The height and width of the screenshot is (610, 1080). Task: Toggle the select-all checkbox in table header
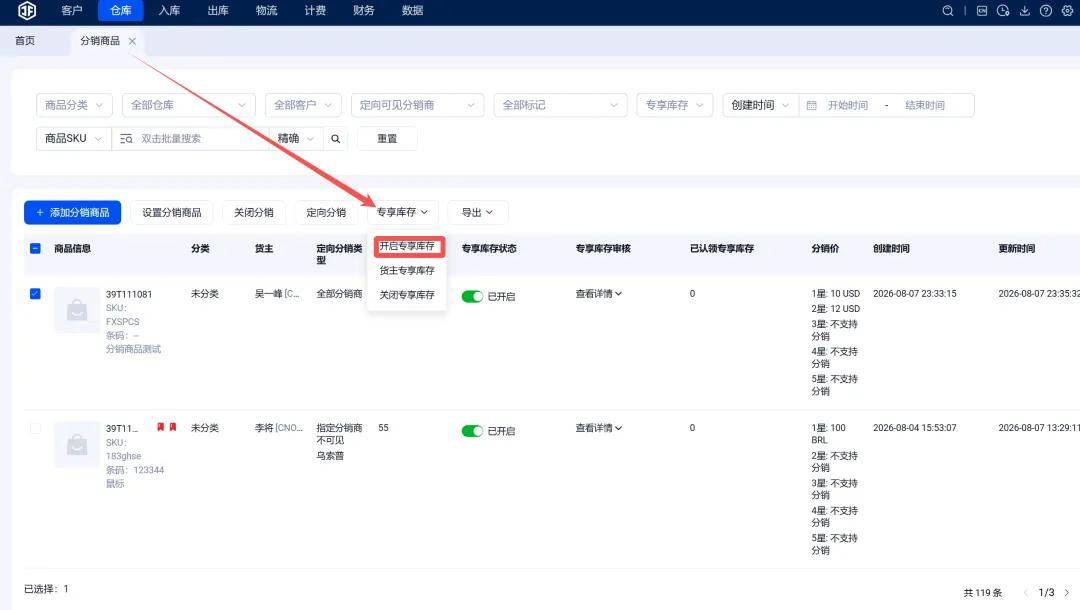[35, 249]
